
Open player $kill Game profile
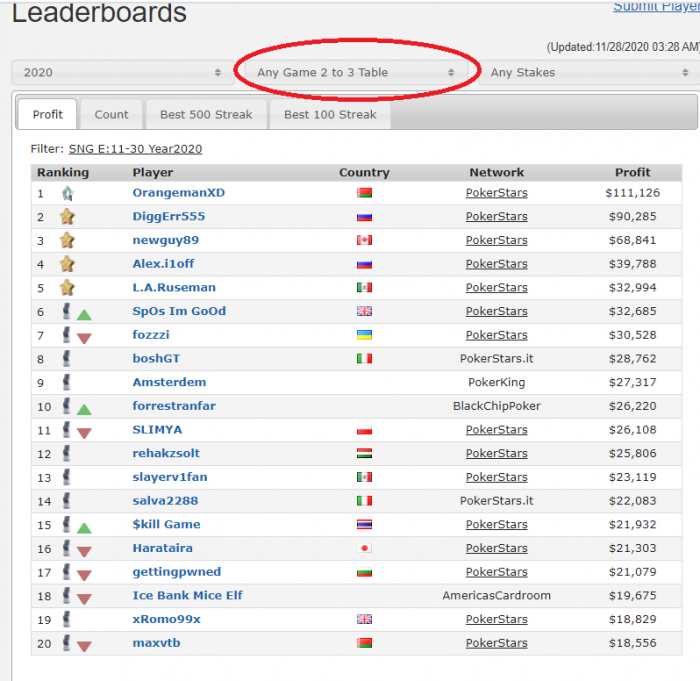(x=167, y=524)
